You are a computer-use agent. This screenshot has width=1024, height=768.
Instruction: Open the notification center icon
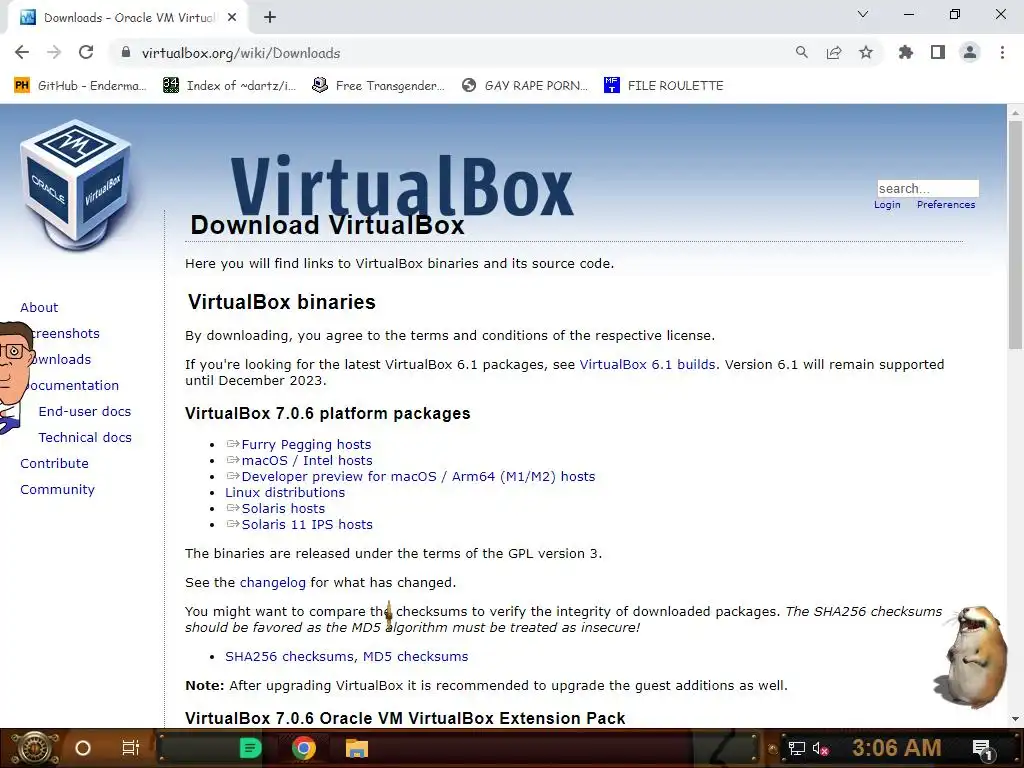pos(983,748)
